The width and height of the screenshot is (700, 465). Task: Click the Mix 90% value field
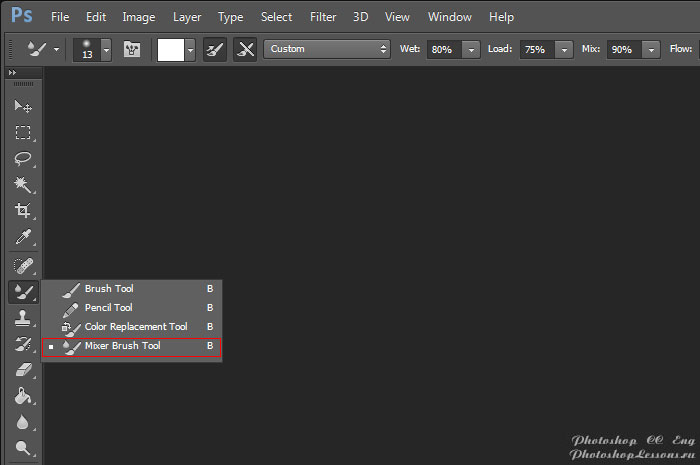point(624,50)
